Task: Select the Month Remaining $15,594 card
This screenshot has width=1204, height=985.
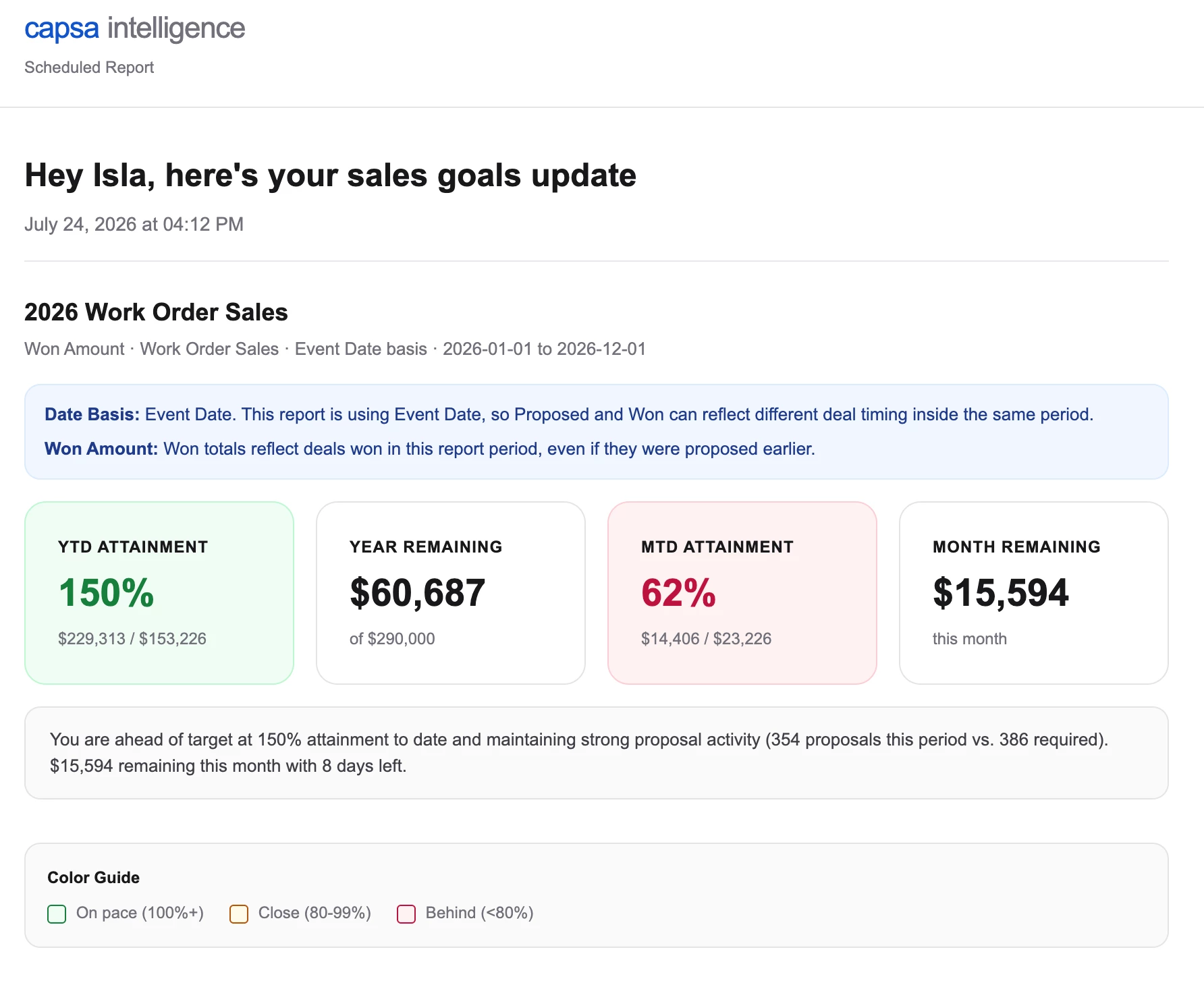Action: [1034, 593]
